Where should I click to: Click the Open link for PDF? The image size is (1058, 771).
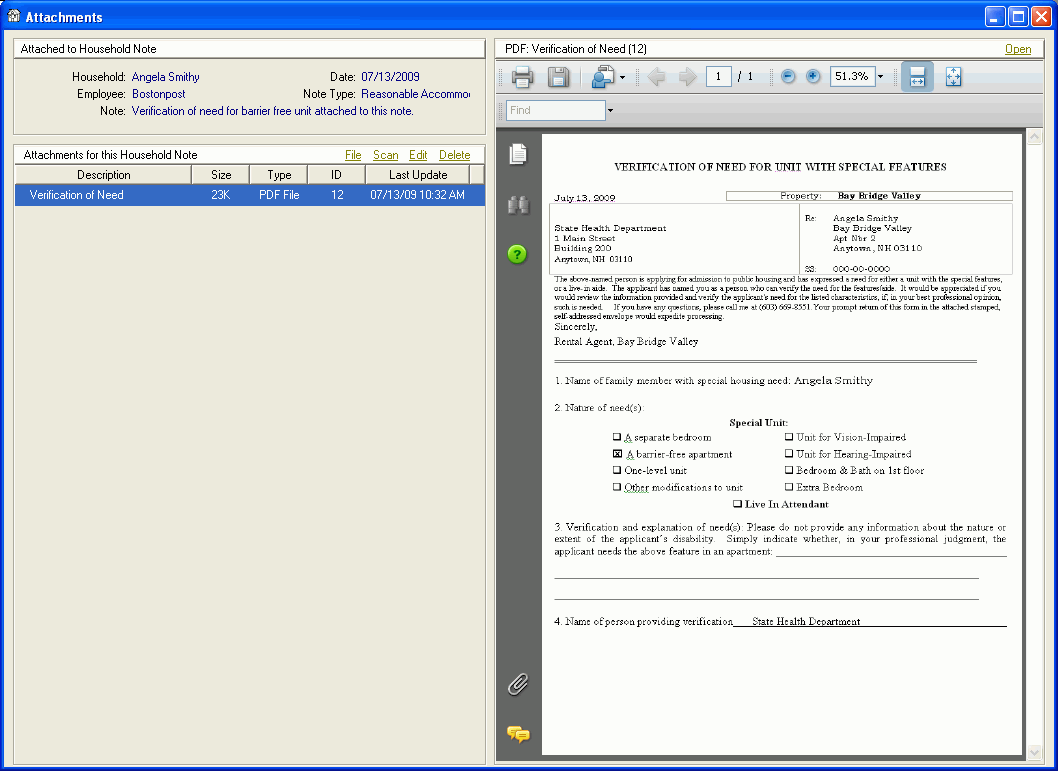[x=1017, y=49]
